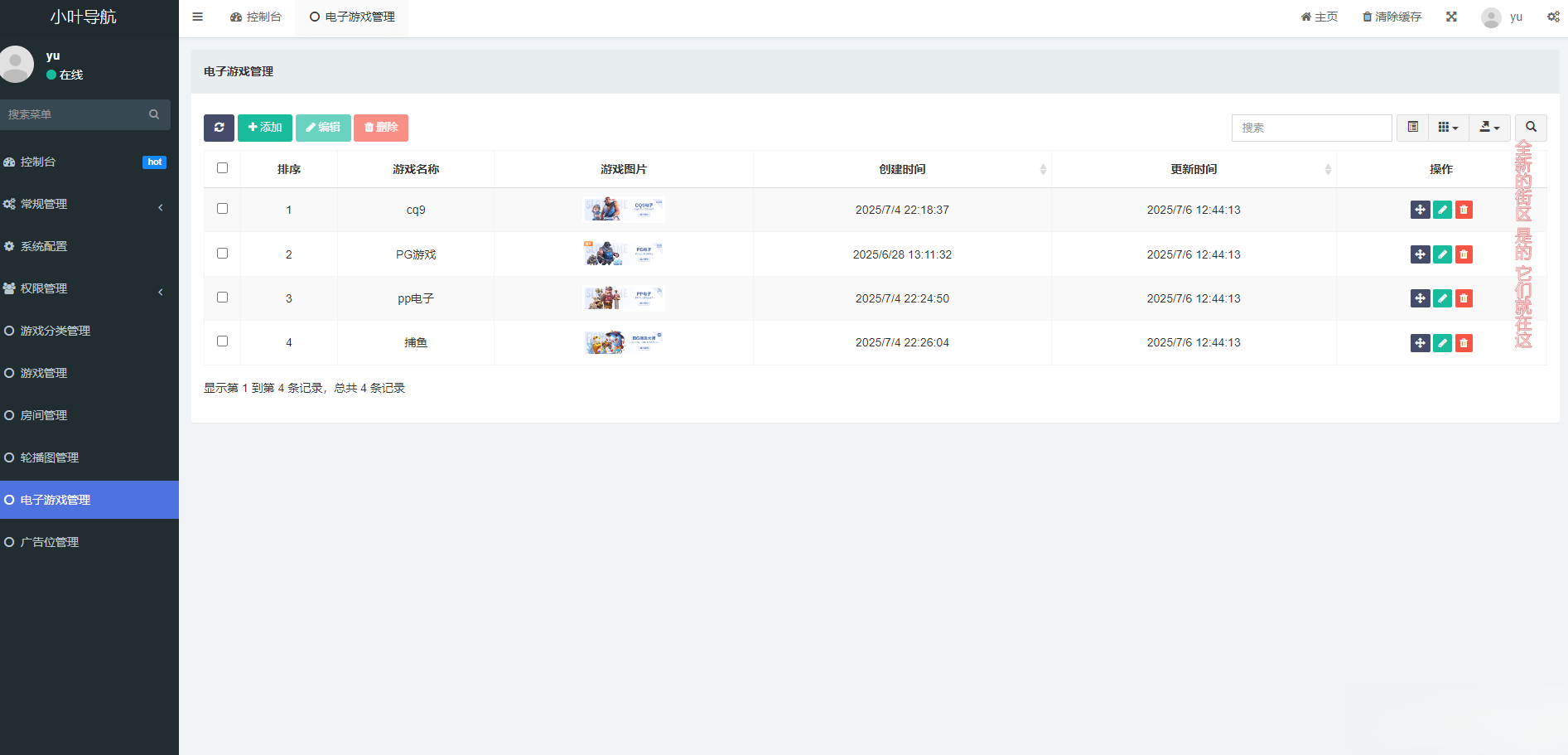Open 游戏分类管理 in the sidebar
Screen dimensions: 1568x755
click(55, 331)
